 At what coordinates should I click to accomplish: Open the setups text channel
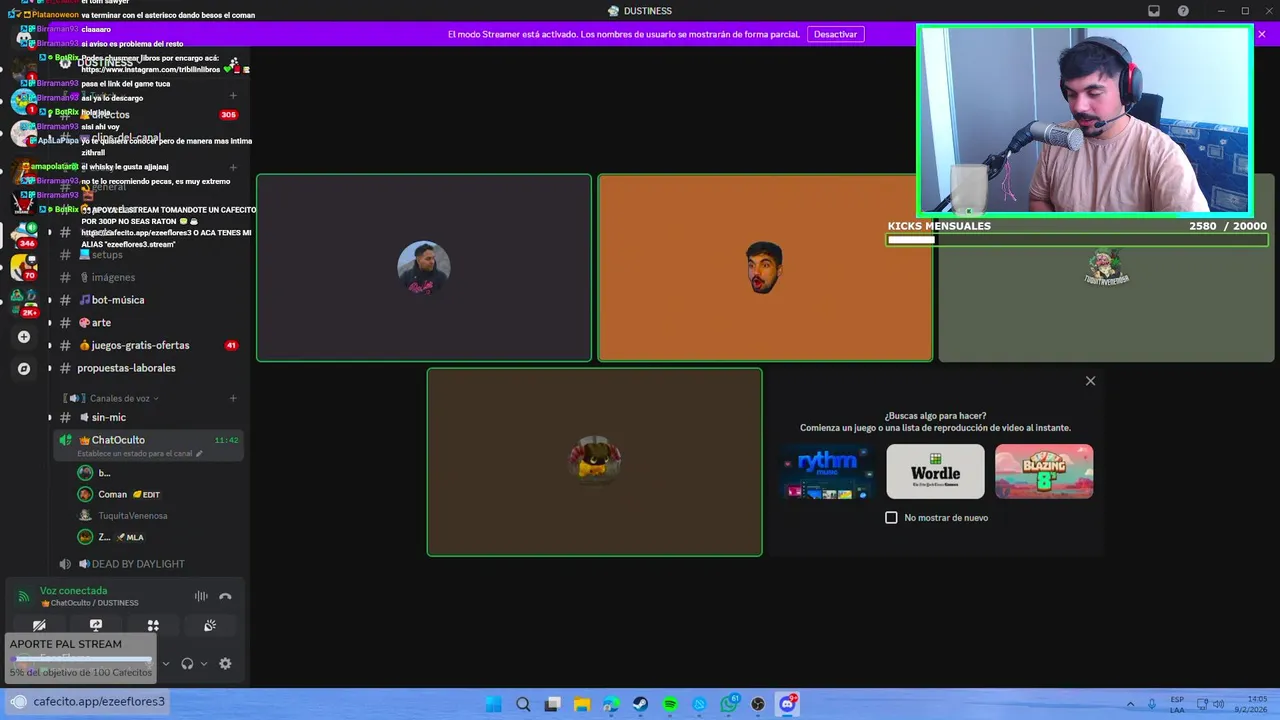point(148,254)
